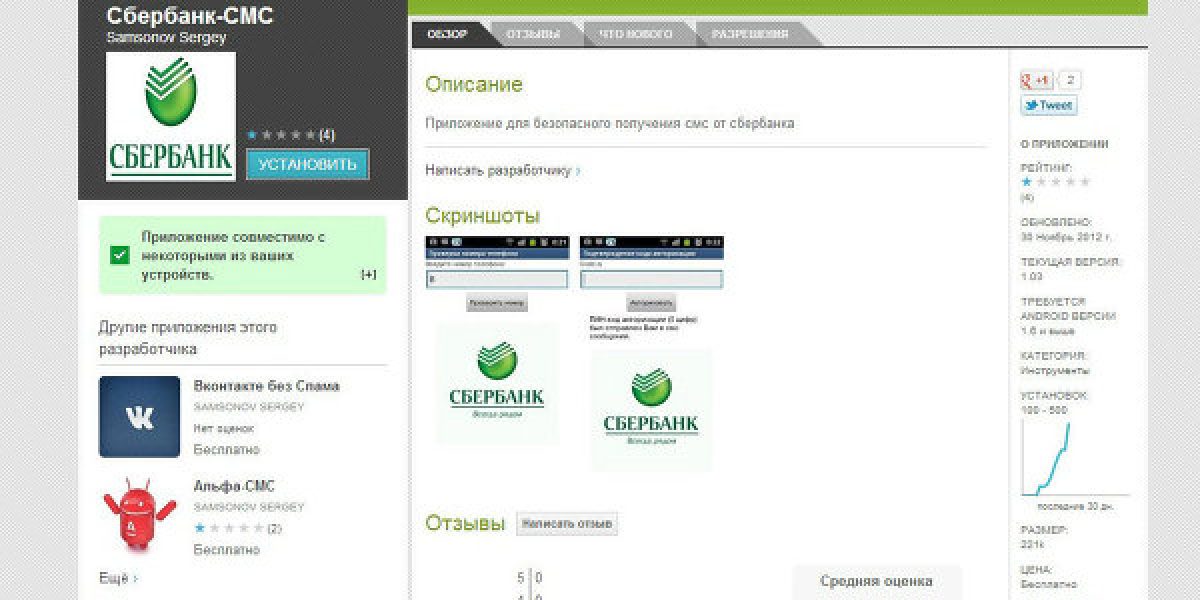The width and height of the screenshot is (1200, 600).
Task: Click the Описание heading
Action: 474,85
